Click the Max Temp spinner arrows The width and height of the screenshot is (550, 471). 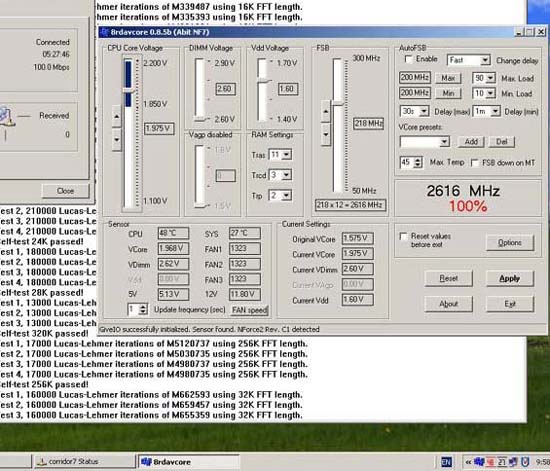pyautogui.click(x=418, y=162)
